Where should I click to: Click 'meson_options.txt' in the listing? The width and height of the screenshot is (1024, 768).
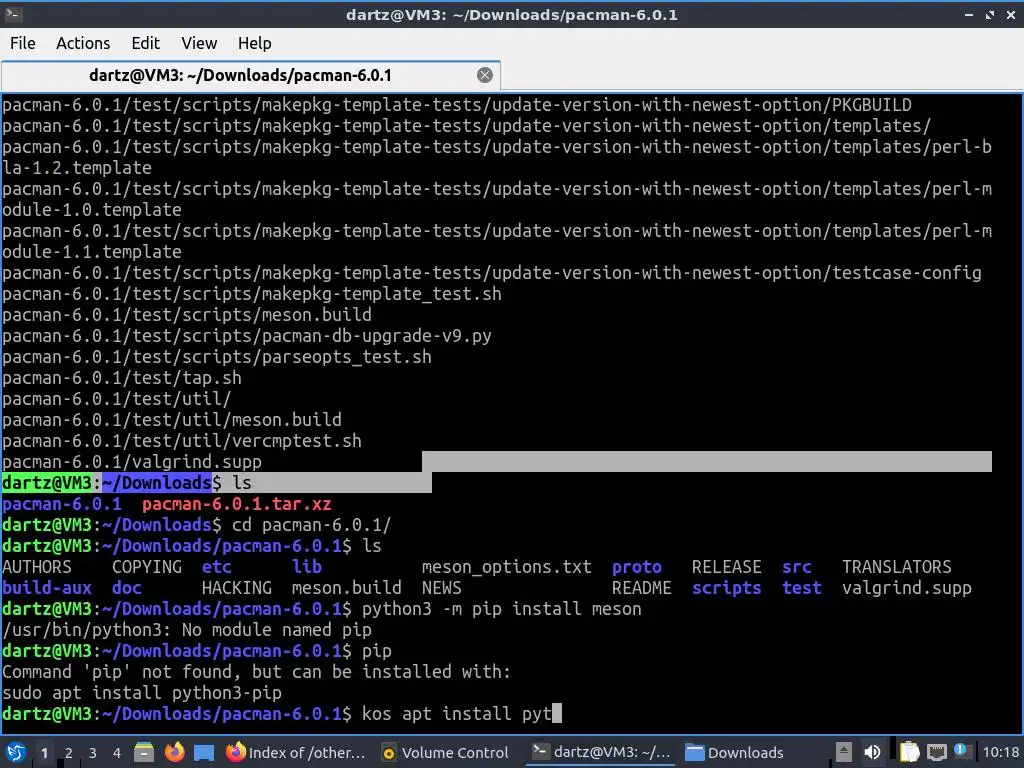(x=506, y=567)
